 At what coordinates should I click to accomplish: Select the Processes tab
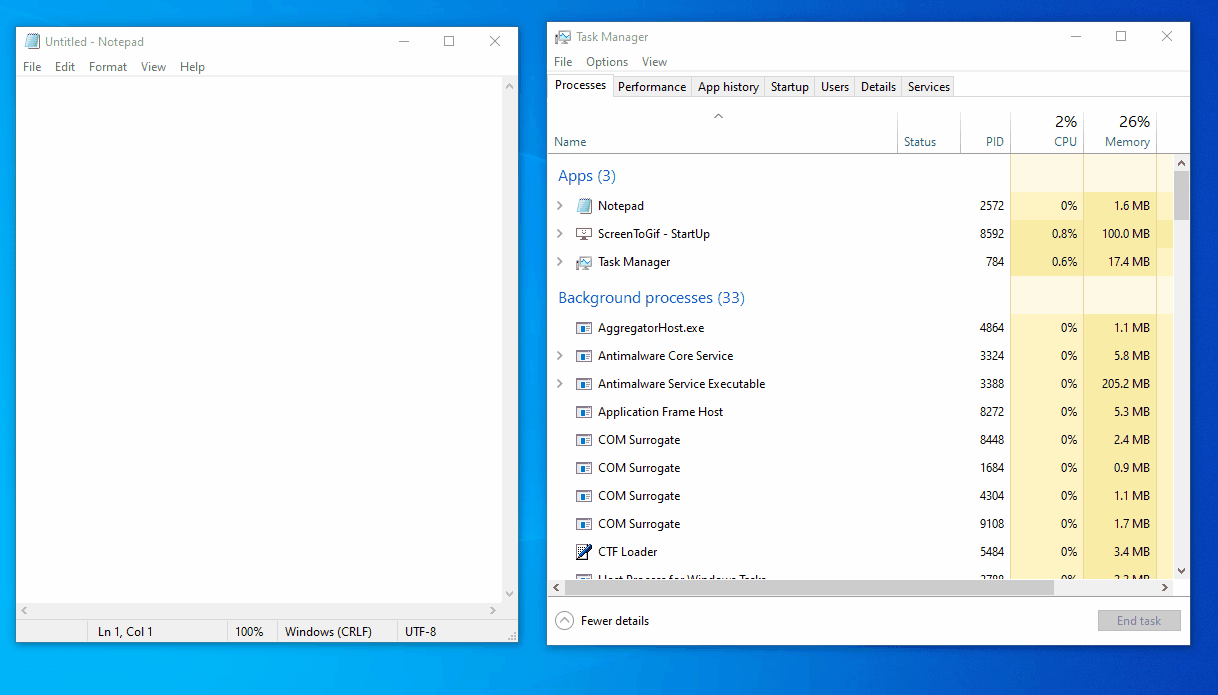[x=580, y=86]
